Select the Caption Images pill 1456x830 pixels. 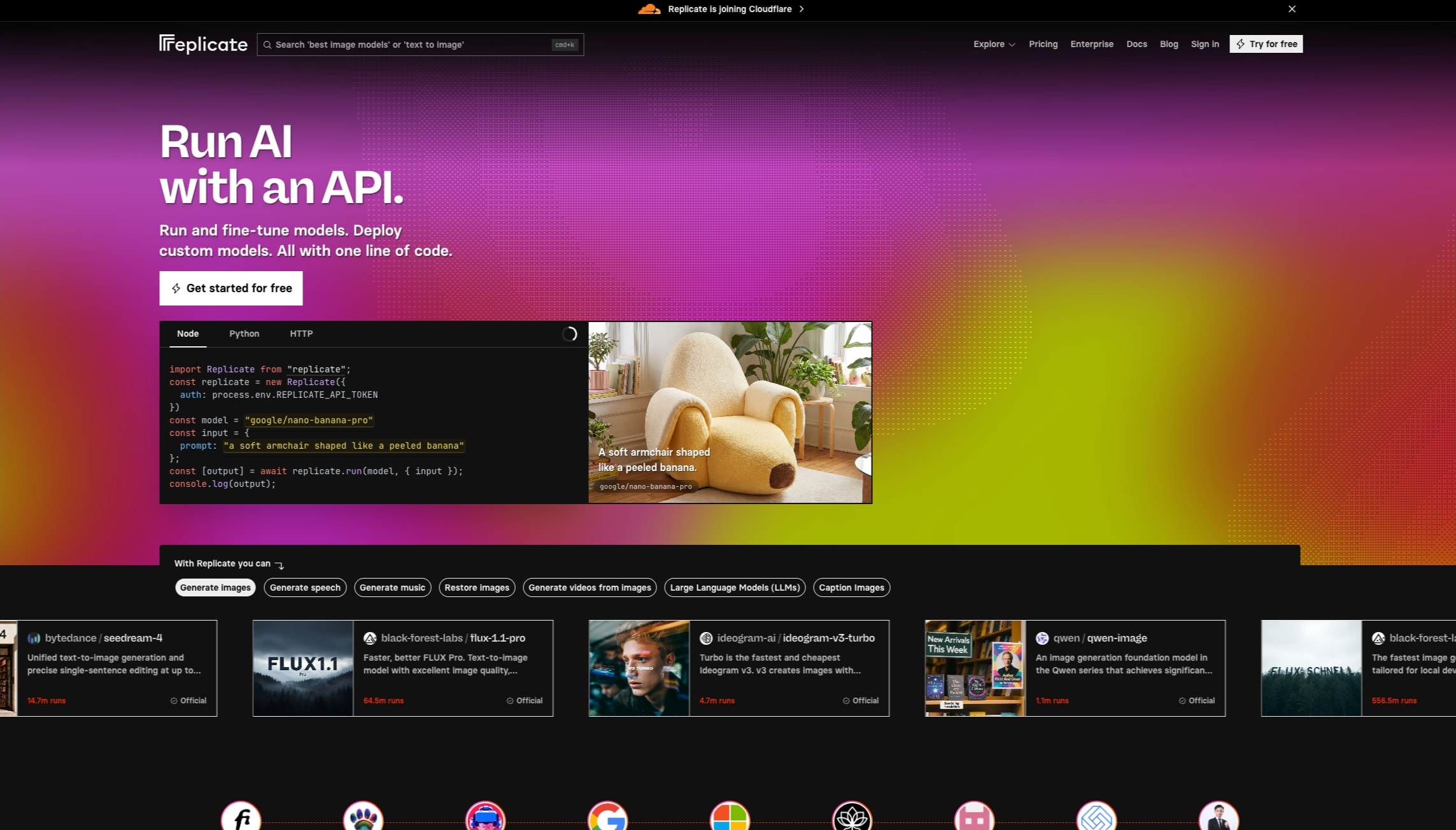(851, 587)
